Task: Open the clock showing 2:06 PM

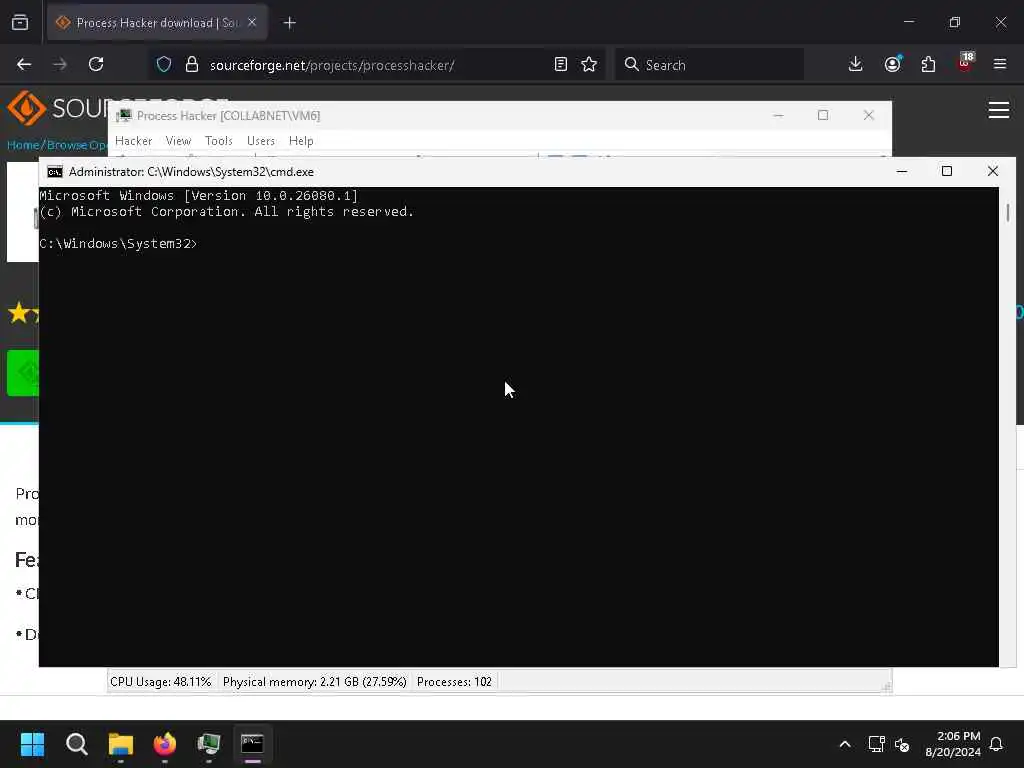Action: [953, 744]
